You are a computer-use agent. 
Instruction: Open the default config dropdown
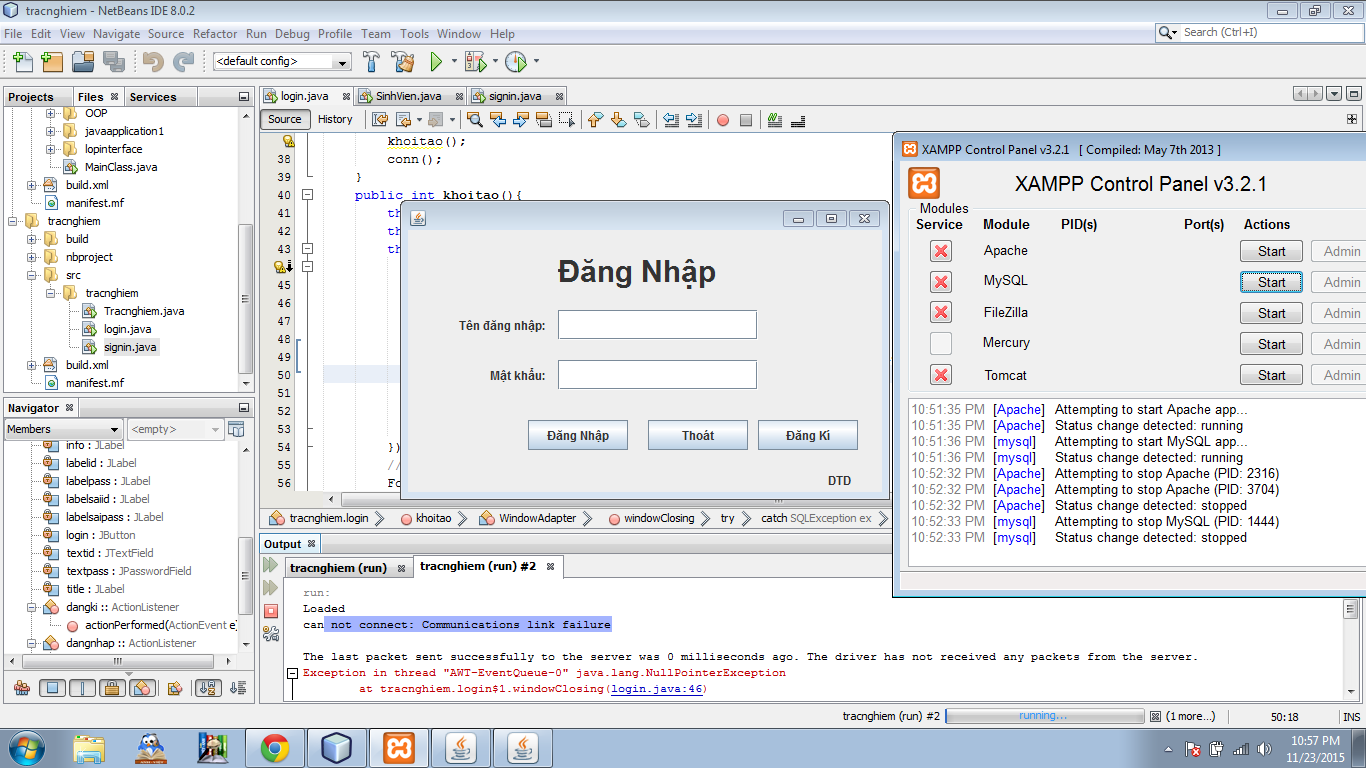pyautogui.click(x=282, y=62)
